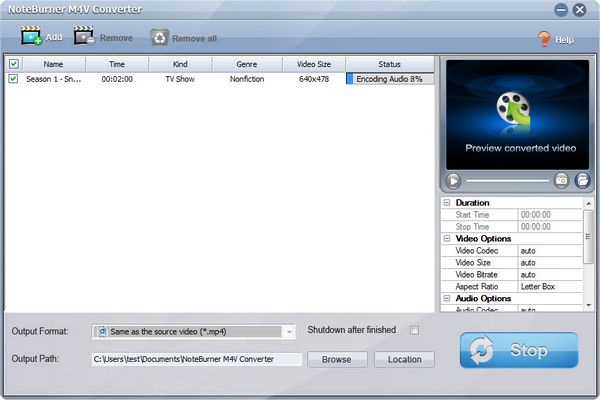Click options panel scrollbar up arrow

click(589, 203)
